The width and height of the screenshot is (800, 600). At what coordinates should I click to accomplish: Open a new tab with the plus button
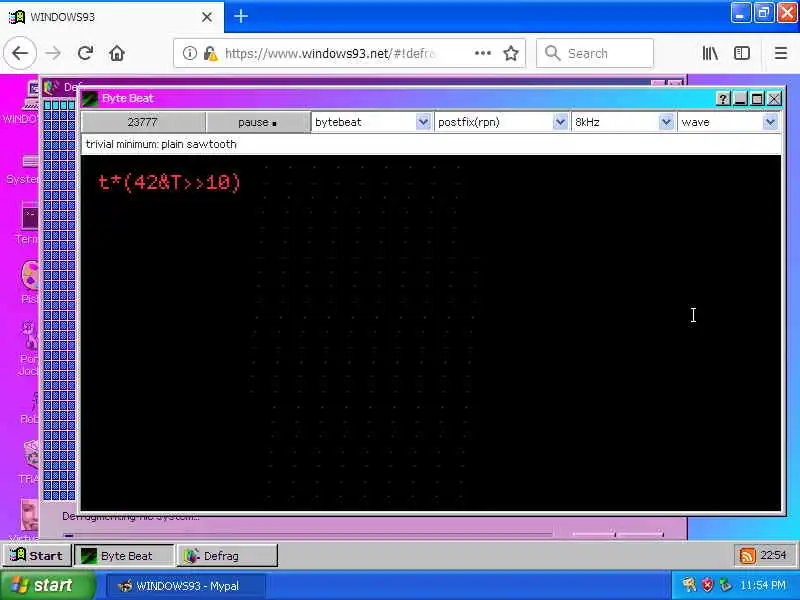[x=241, y=16]
